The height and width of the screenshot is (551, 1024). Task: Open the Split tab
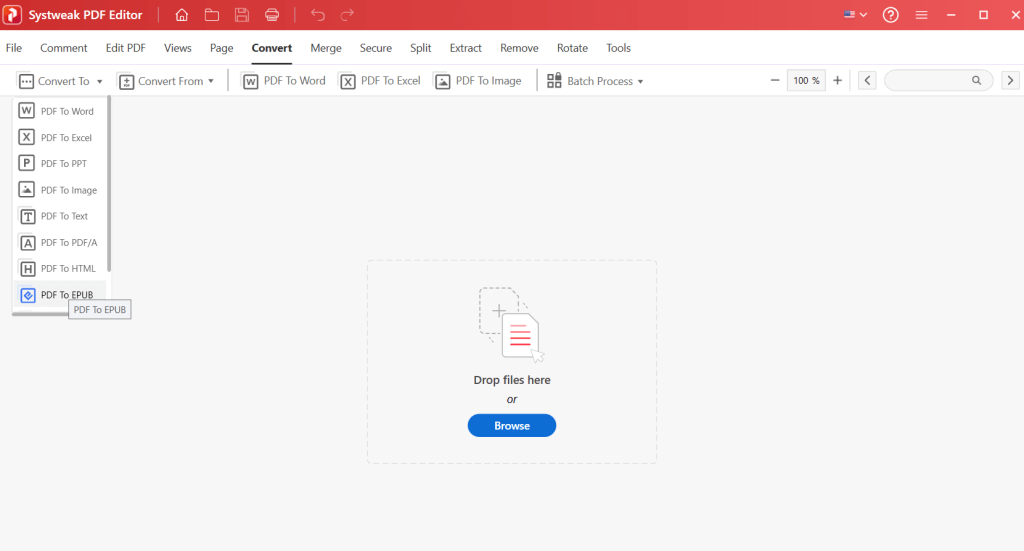point(421,48)
